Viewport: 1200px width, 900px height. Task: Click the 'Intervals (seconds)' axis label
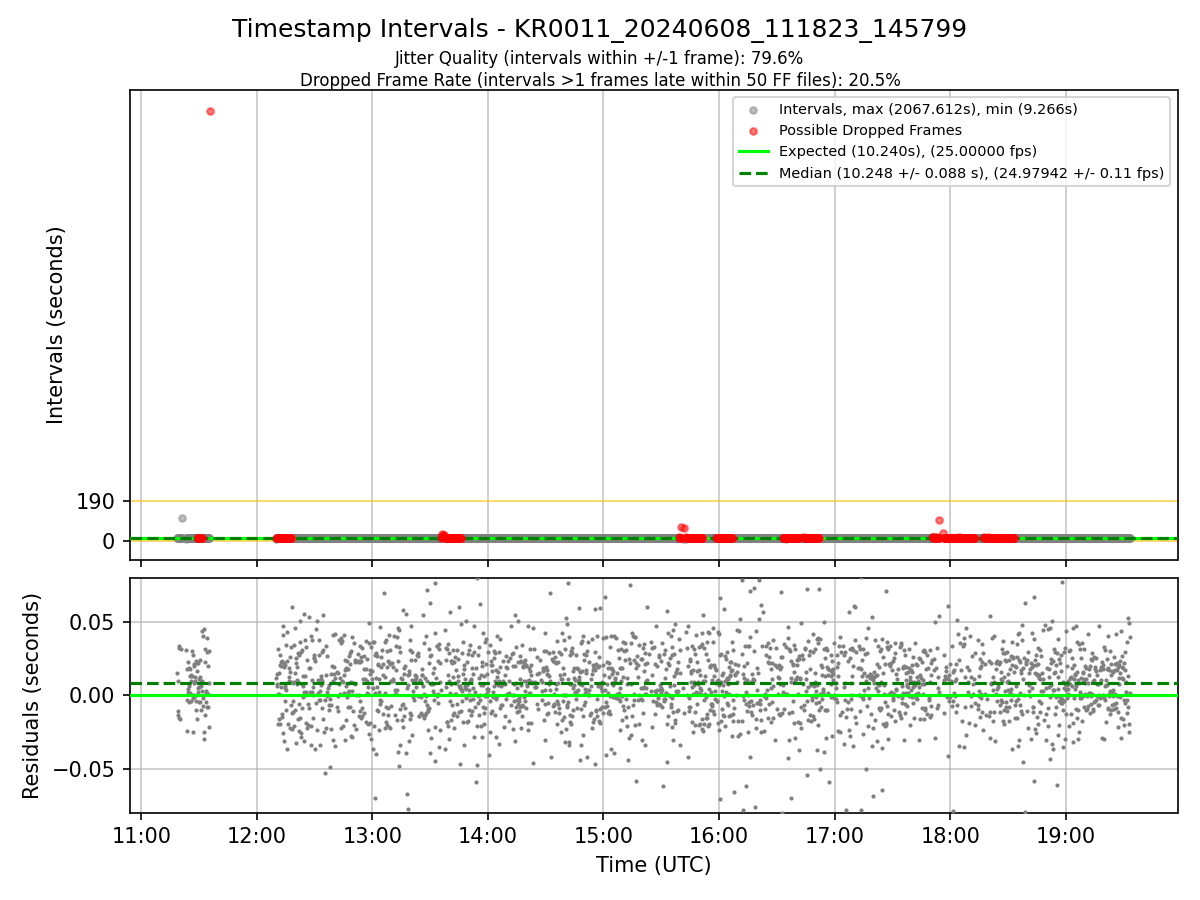coord(56,325)
